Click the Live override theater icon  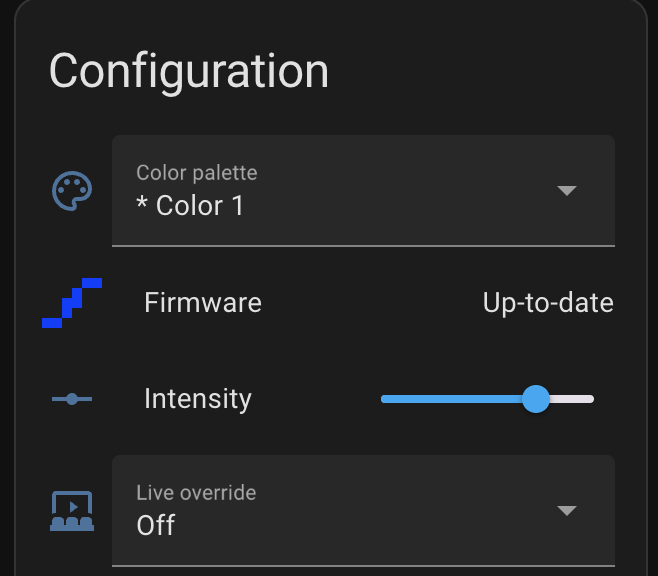click(72, 510)
